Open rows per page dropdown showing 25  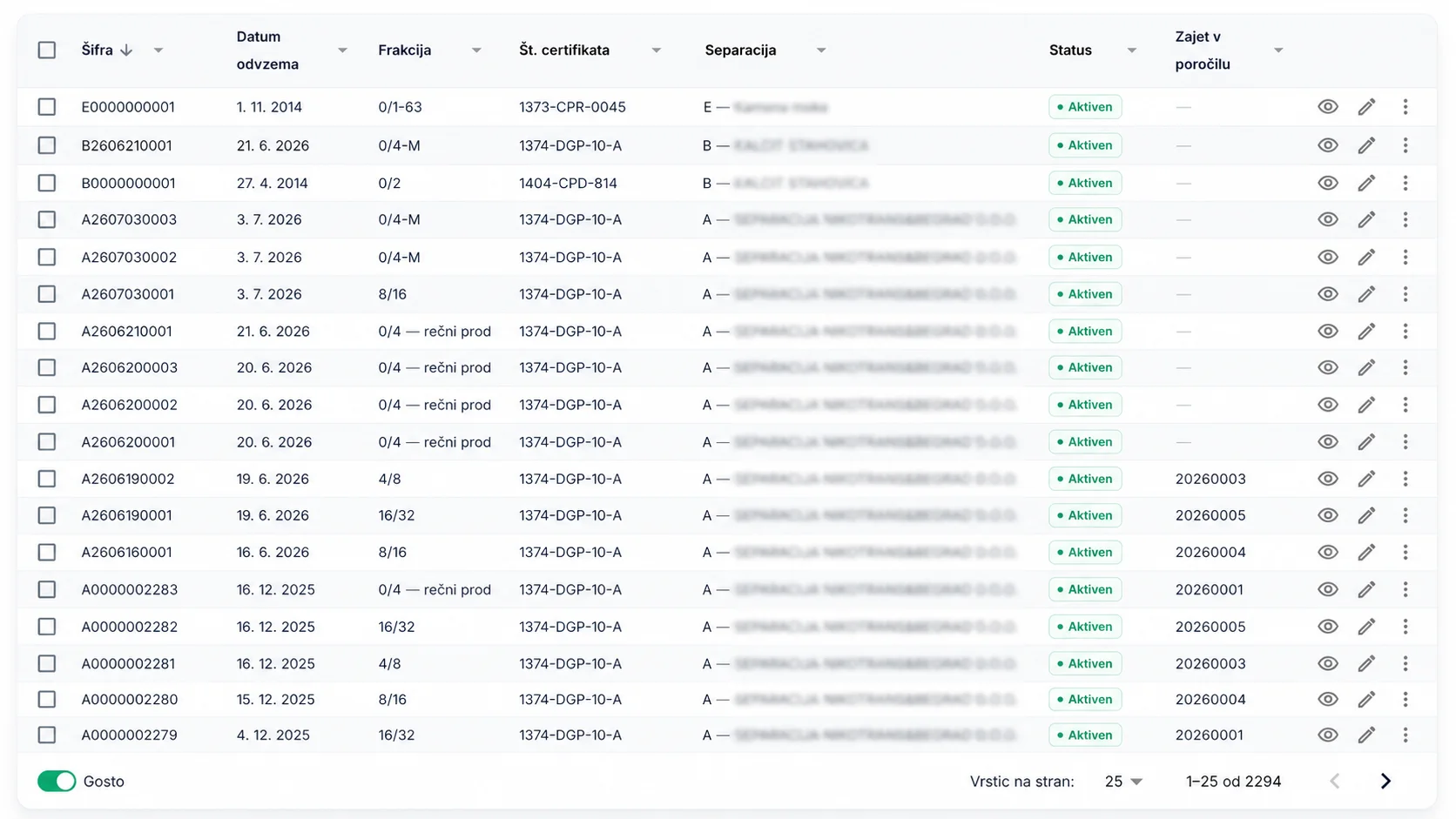[x=1123, y=782]
